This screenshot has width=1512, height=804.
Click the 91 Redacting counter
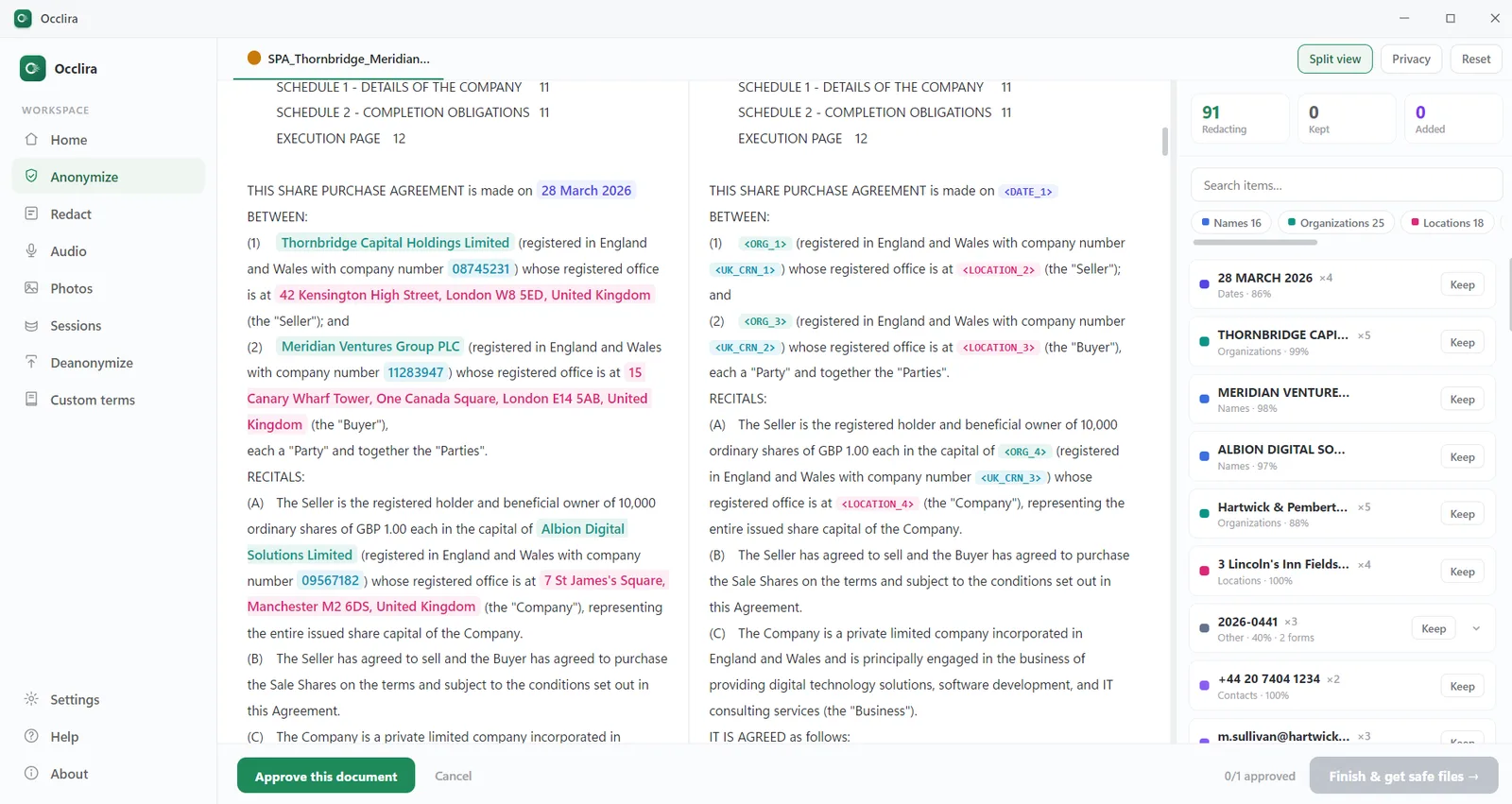click(x=1239, y=118)
